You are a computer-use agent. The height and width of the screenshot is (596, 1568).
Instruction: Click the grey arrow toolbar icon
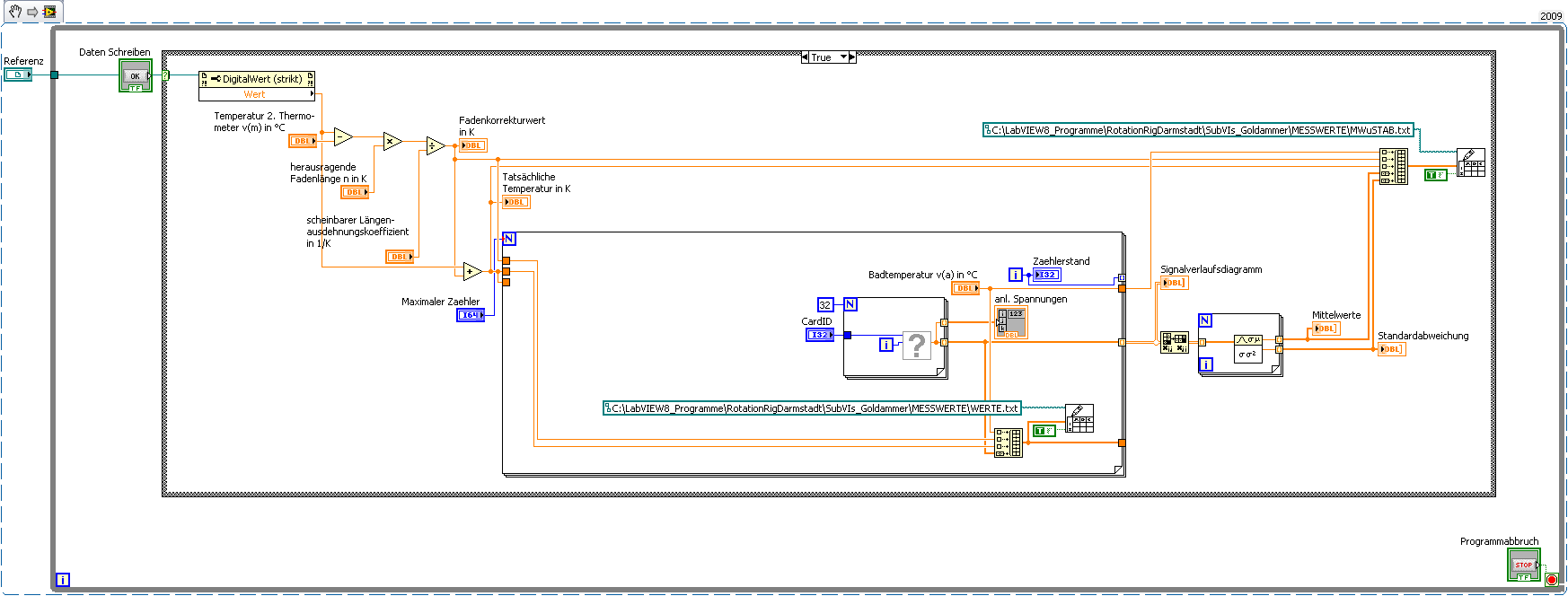click(x=32, y=12)
